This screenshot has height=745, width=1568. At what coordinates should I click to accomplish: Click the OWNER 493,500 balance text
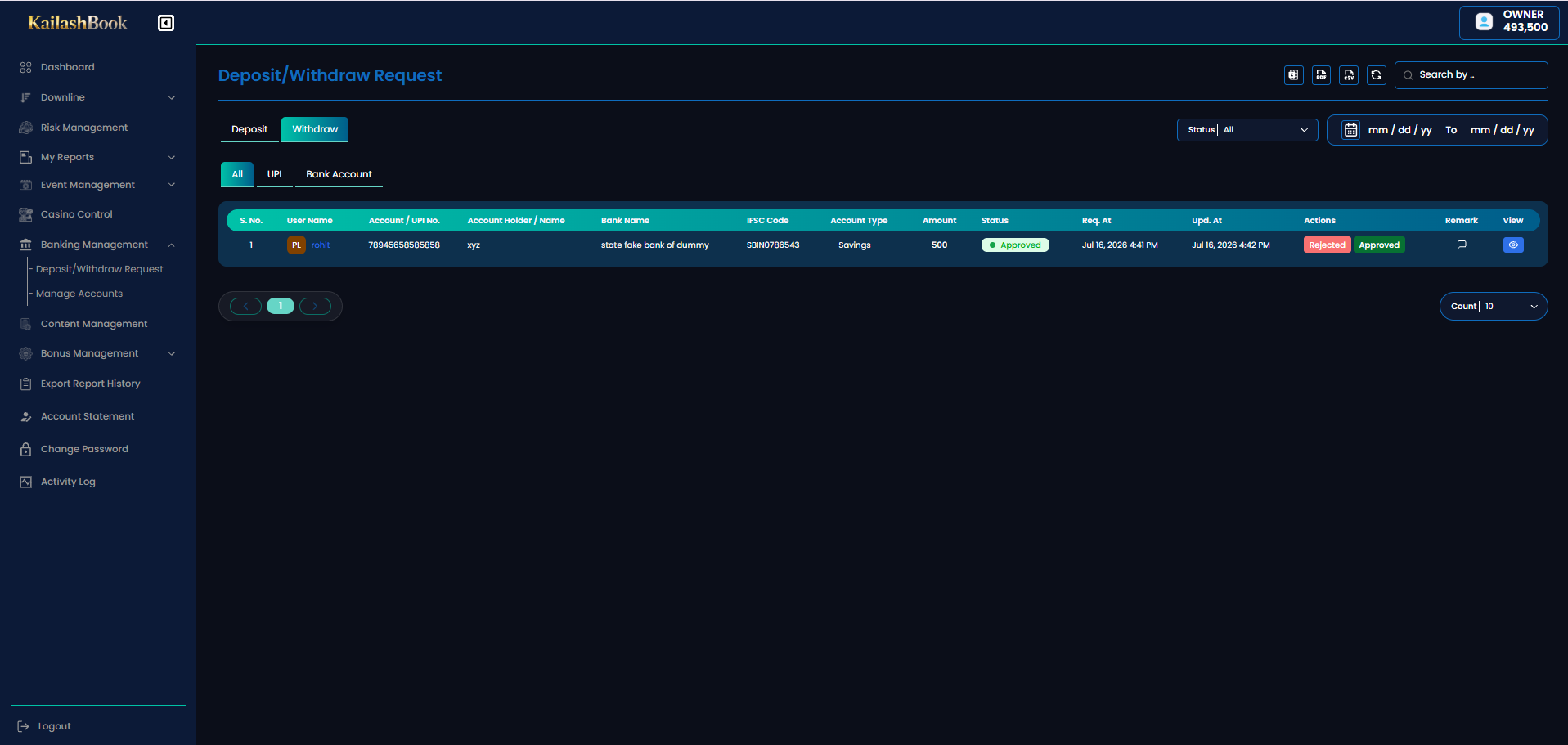click(1525, 21)
